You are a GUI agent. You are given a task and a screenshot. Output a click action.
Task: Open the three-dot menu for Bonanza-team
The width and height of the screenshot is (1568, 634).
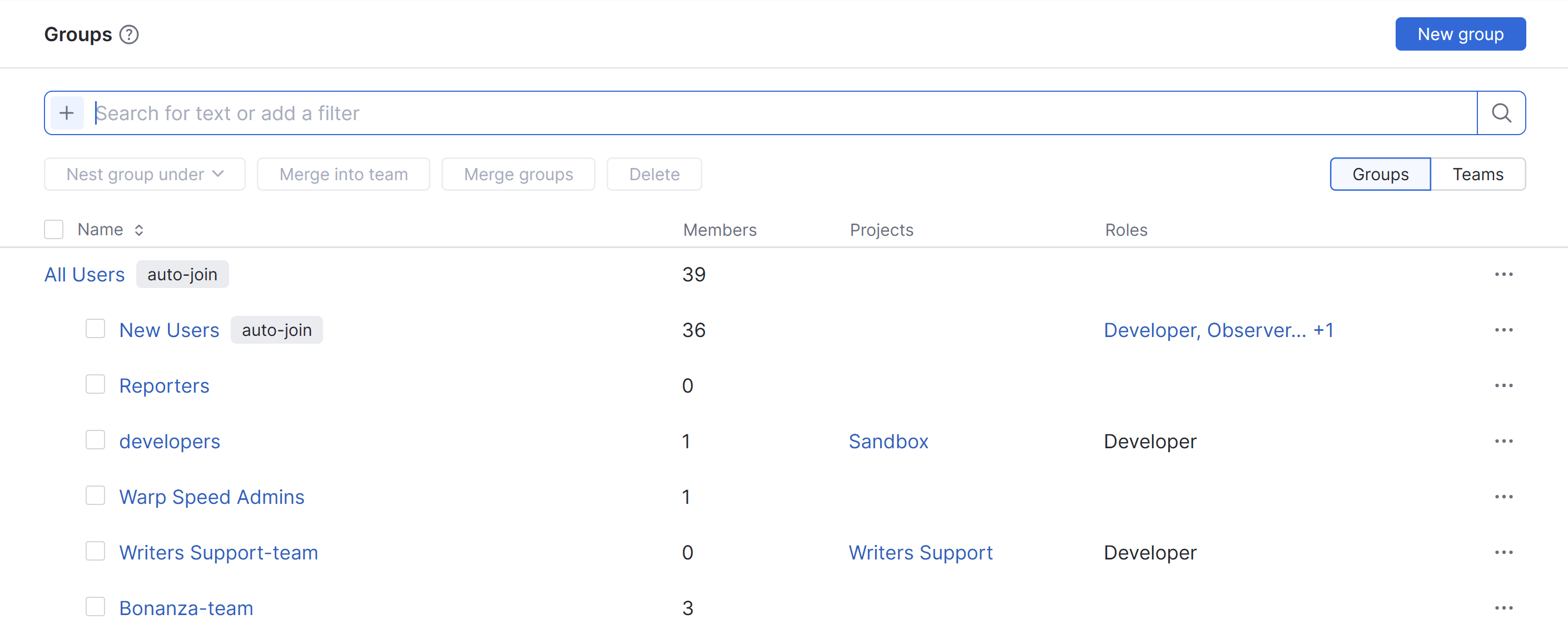[x=1503, y=608]
